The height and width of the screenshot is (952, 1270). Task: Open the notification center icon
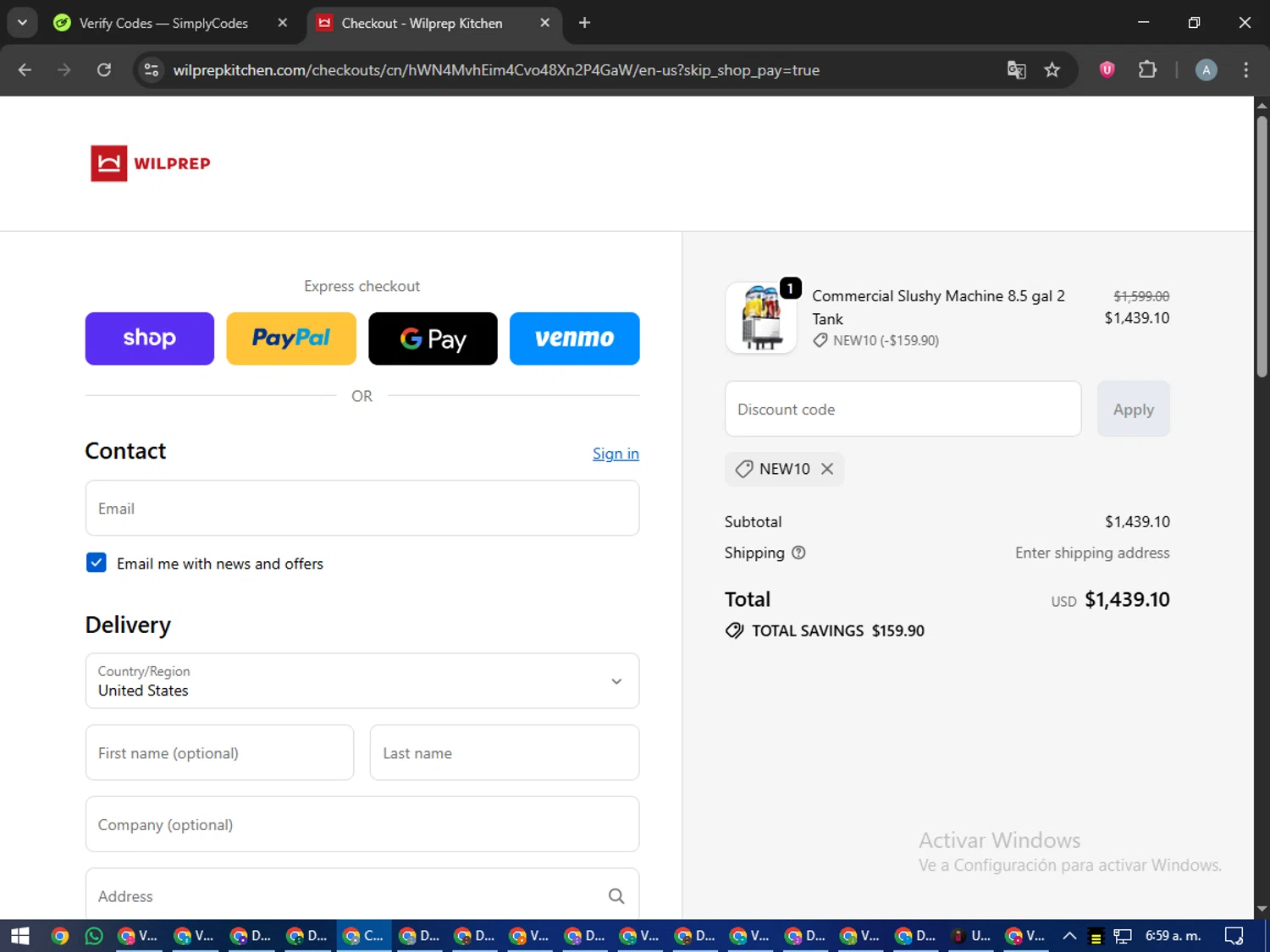pyautogui.click(x=1234, y=936)
